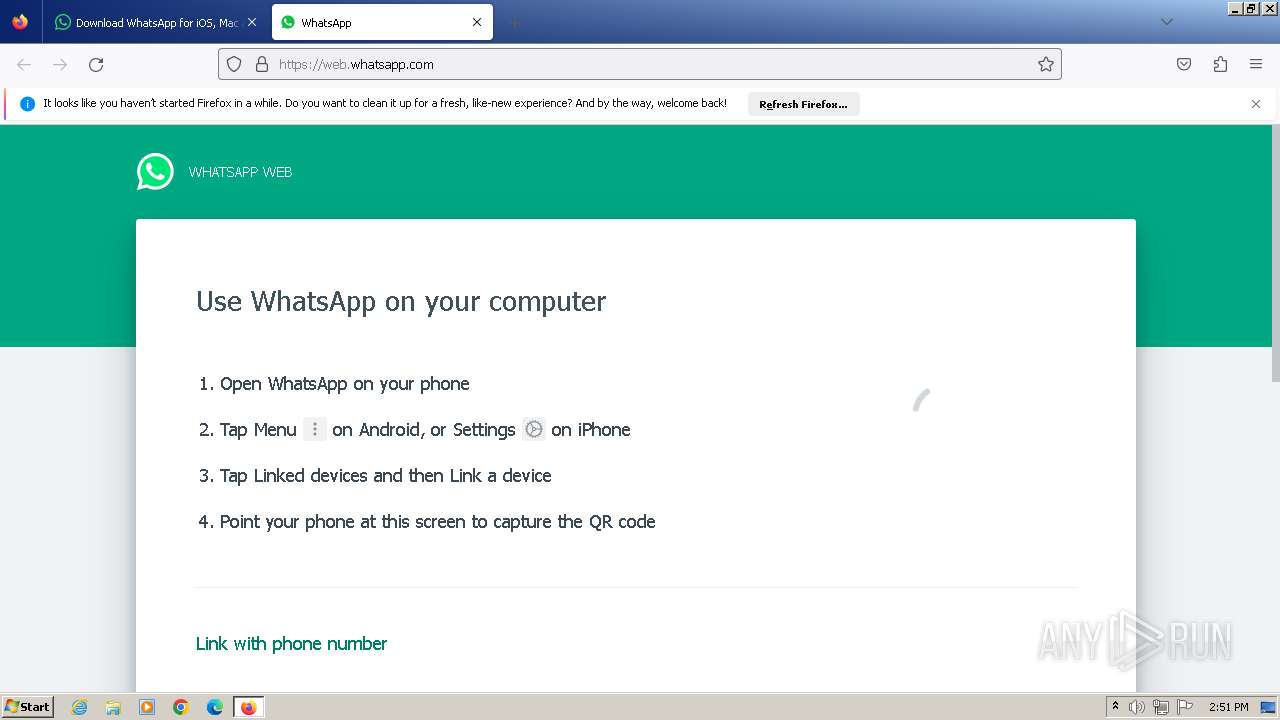The width and height of the screenshot is (1280, 720).
Task: Expand the list all tabs chevron
Action: tap(1166, 22)
